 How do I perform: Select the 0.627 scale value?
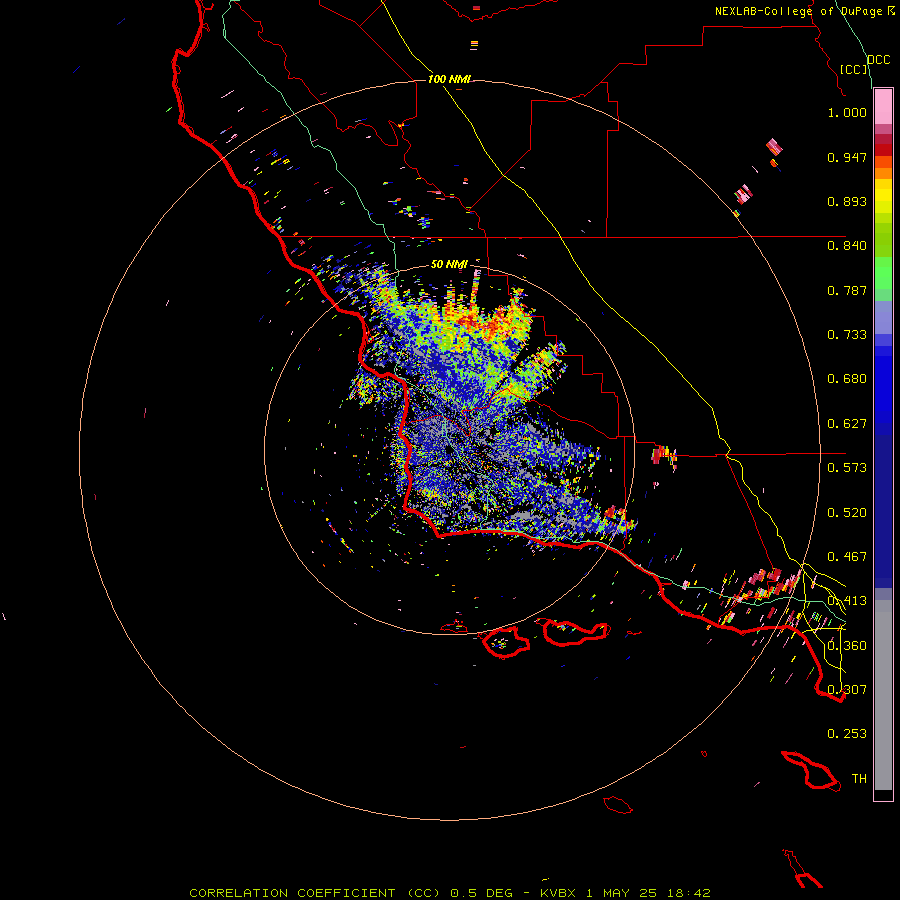pos(847,424)
